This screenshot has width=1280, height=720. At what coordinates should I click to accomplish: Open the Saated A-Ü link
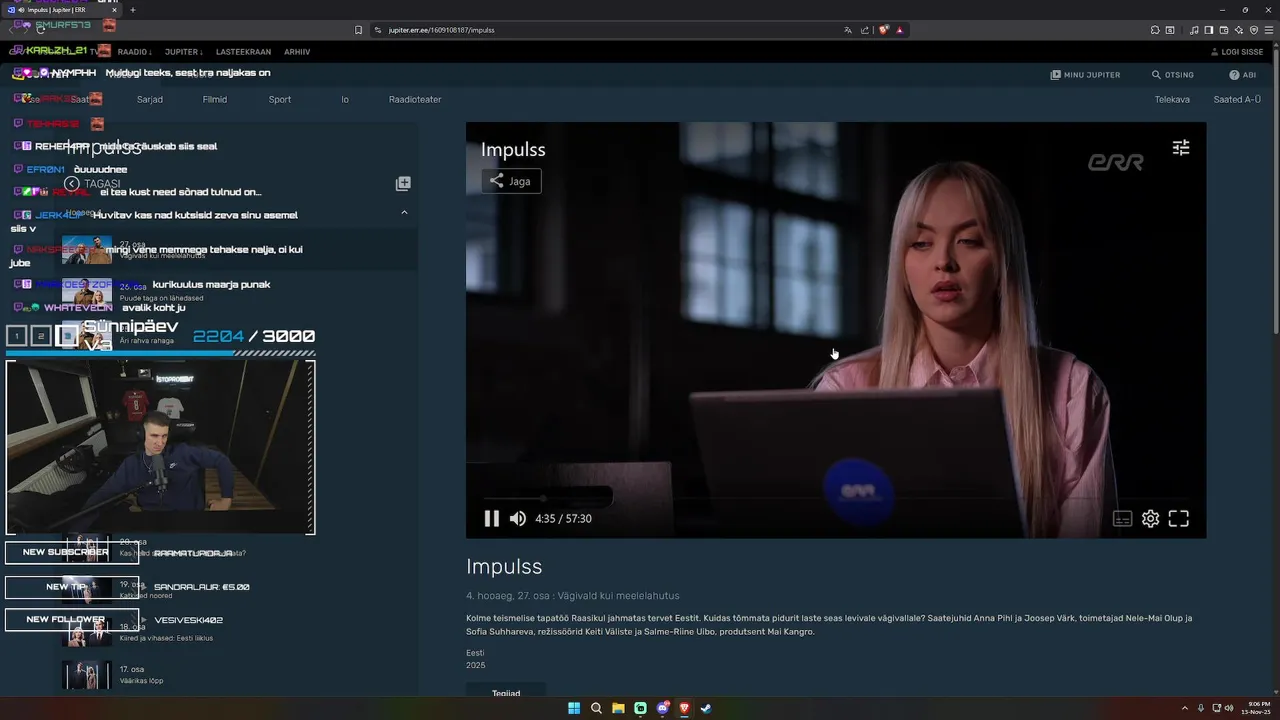point(1237,100)
